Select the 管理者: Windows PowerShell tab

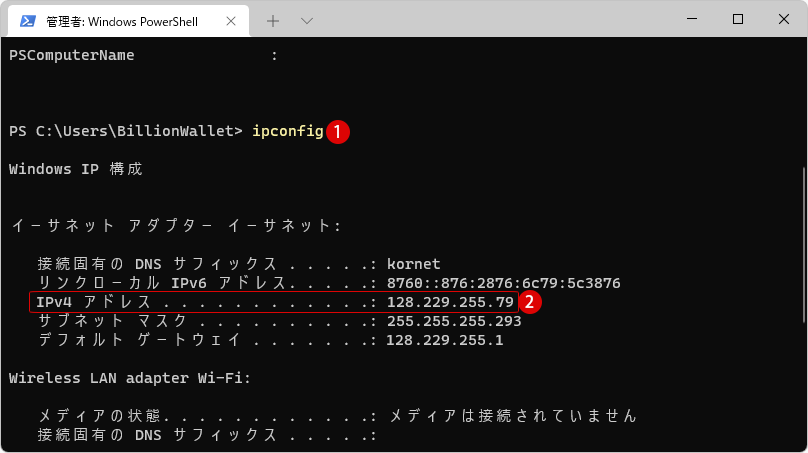point(128,21)
